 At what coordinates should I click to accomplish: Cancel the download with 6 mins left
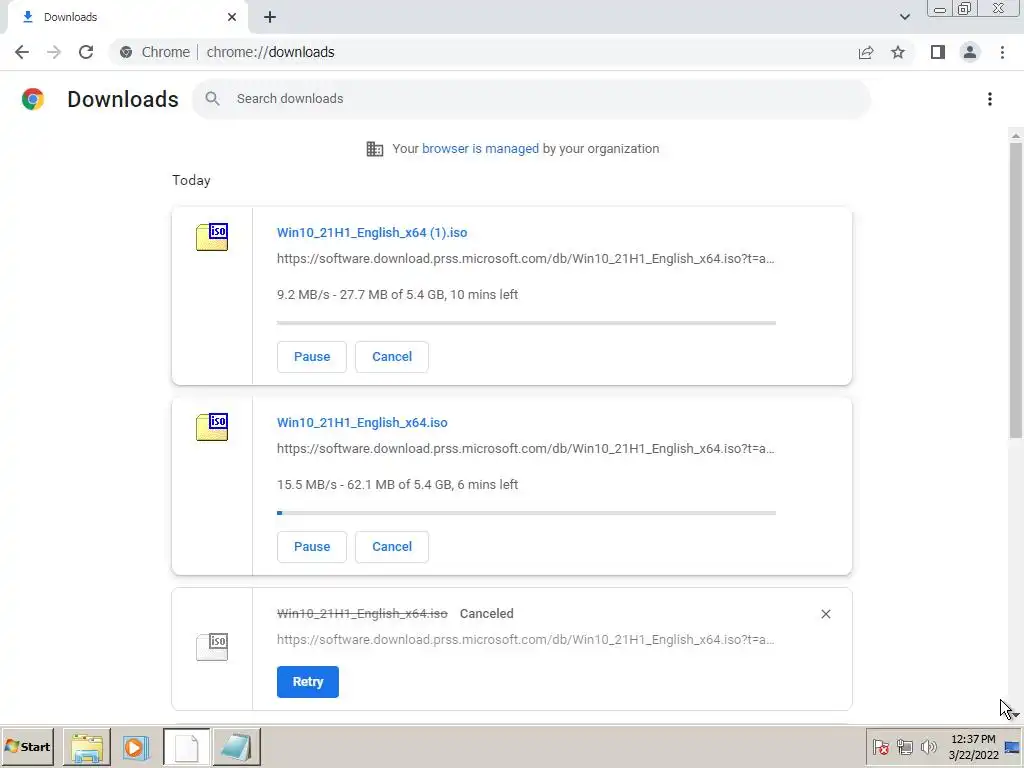coord(392,547)
